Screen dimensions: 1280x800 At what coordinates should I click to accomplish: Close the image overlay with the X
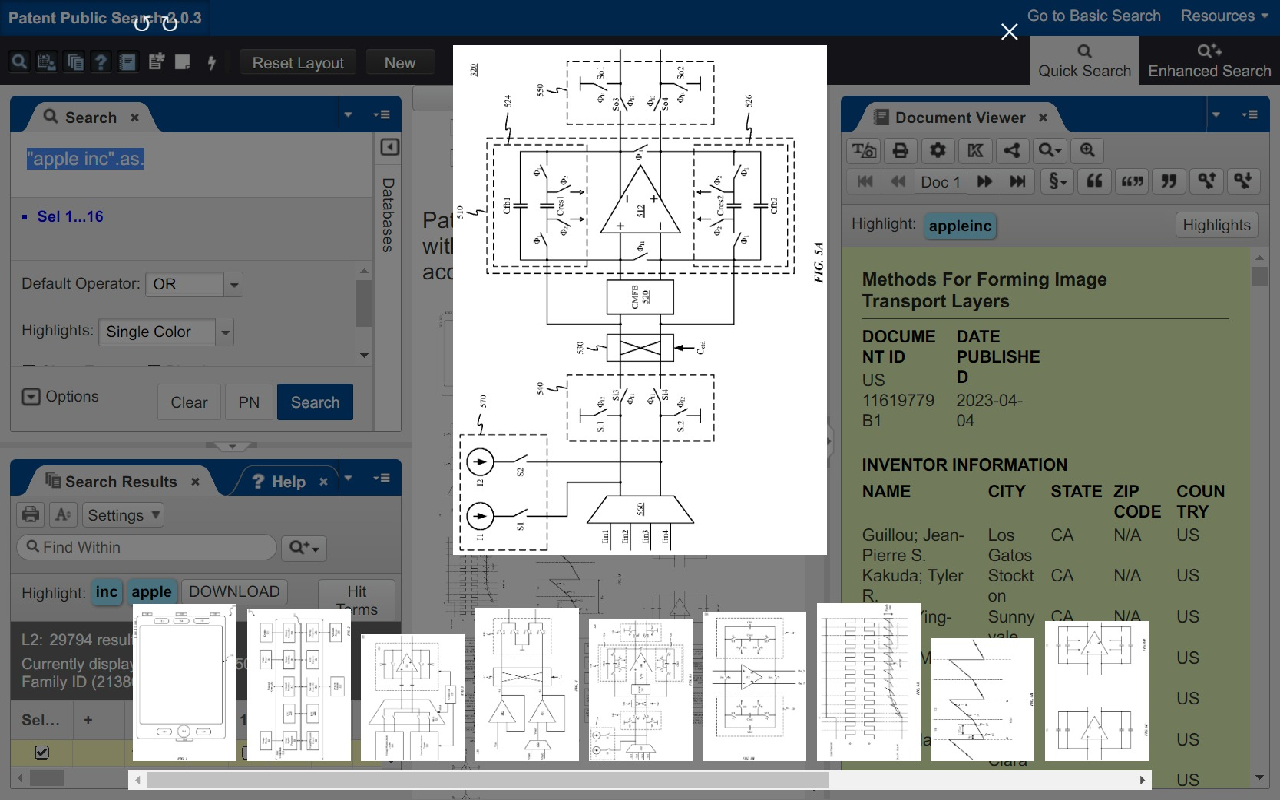point(1009,32)
